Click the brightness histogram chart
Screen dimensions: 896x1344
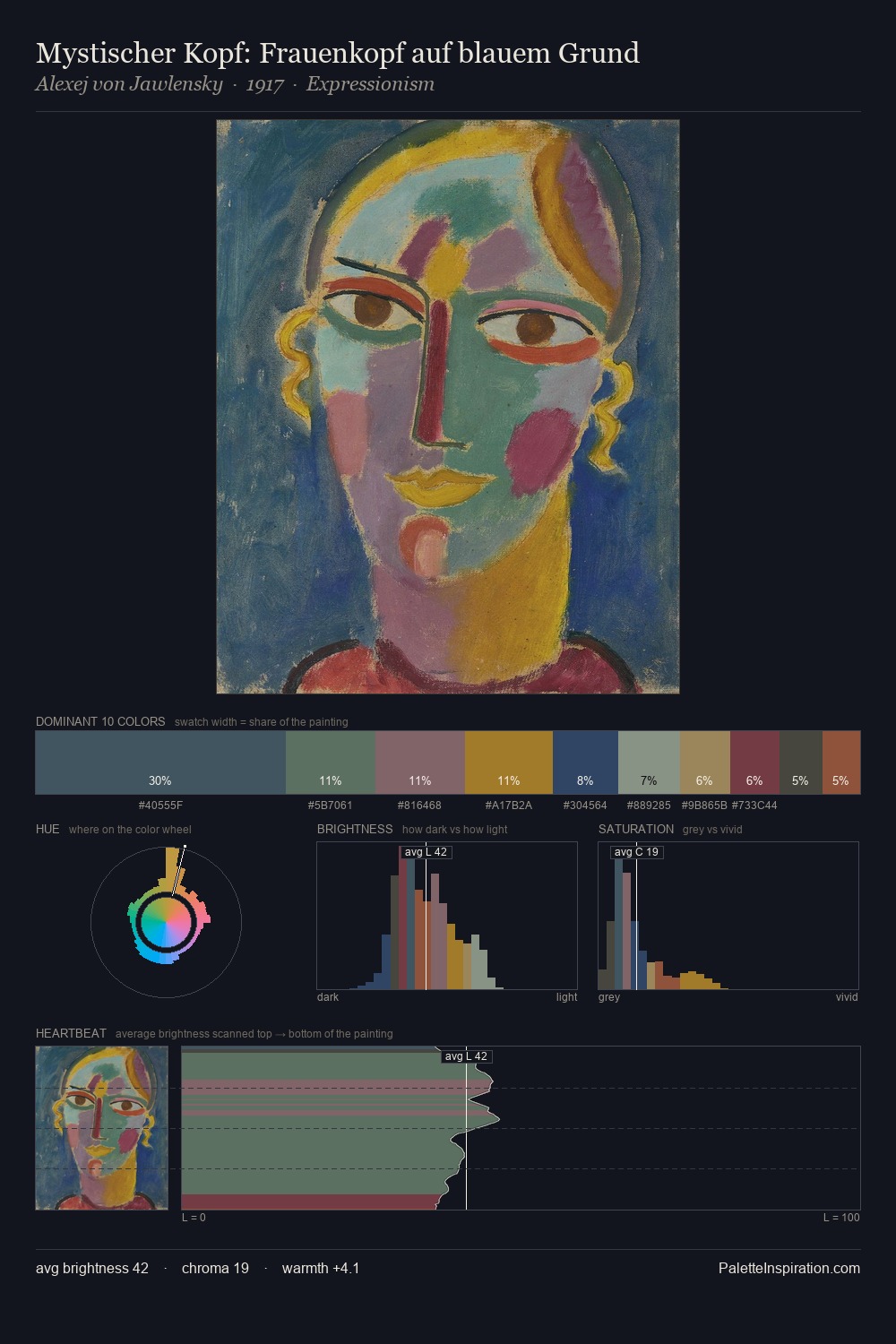coord(447,916)
